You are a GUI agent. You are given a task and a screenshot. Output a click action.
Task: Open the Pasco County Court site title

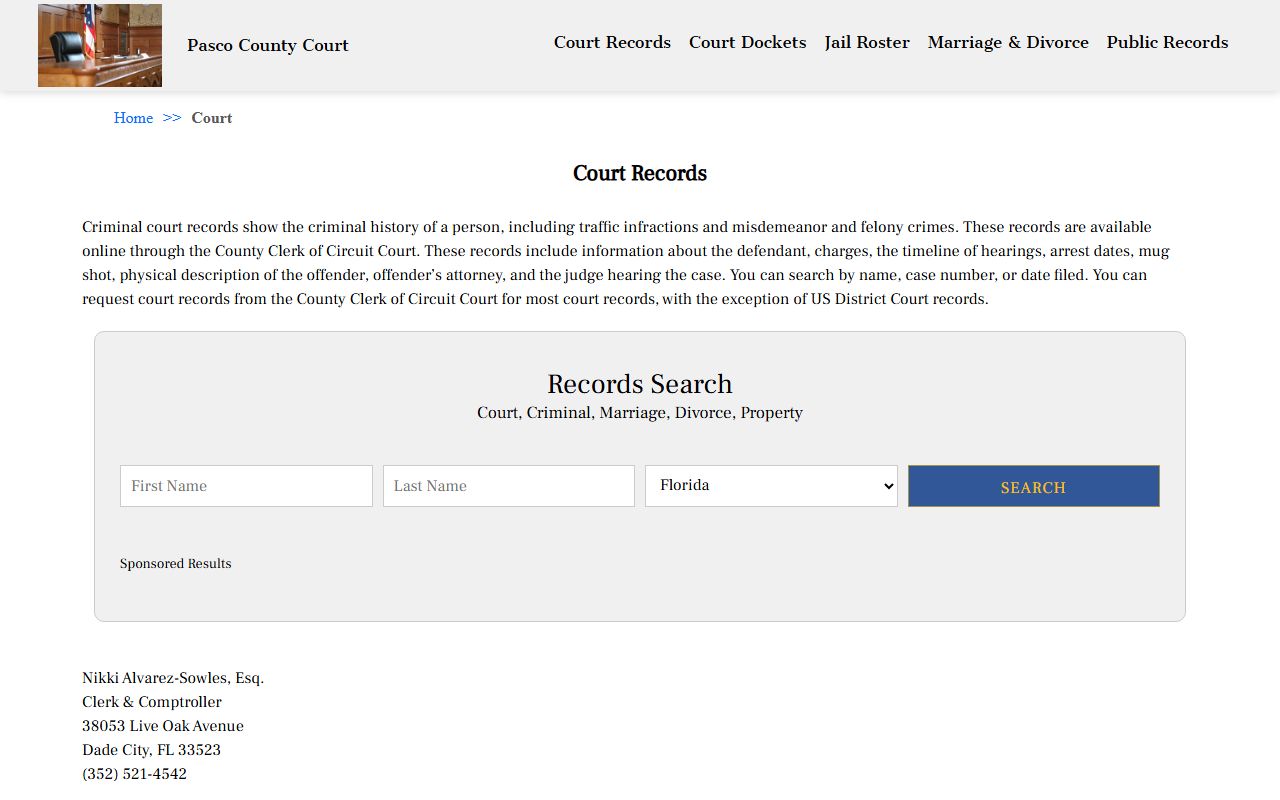[268, 45]
